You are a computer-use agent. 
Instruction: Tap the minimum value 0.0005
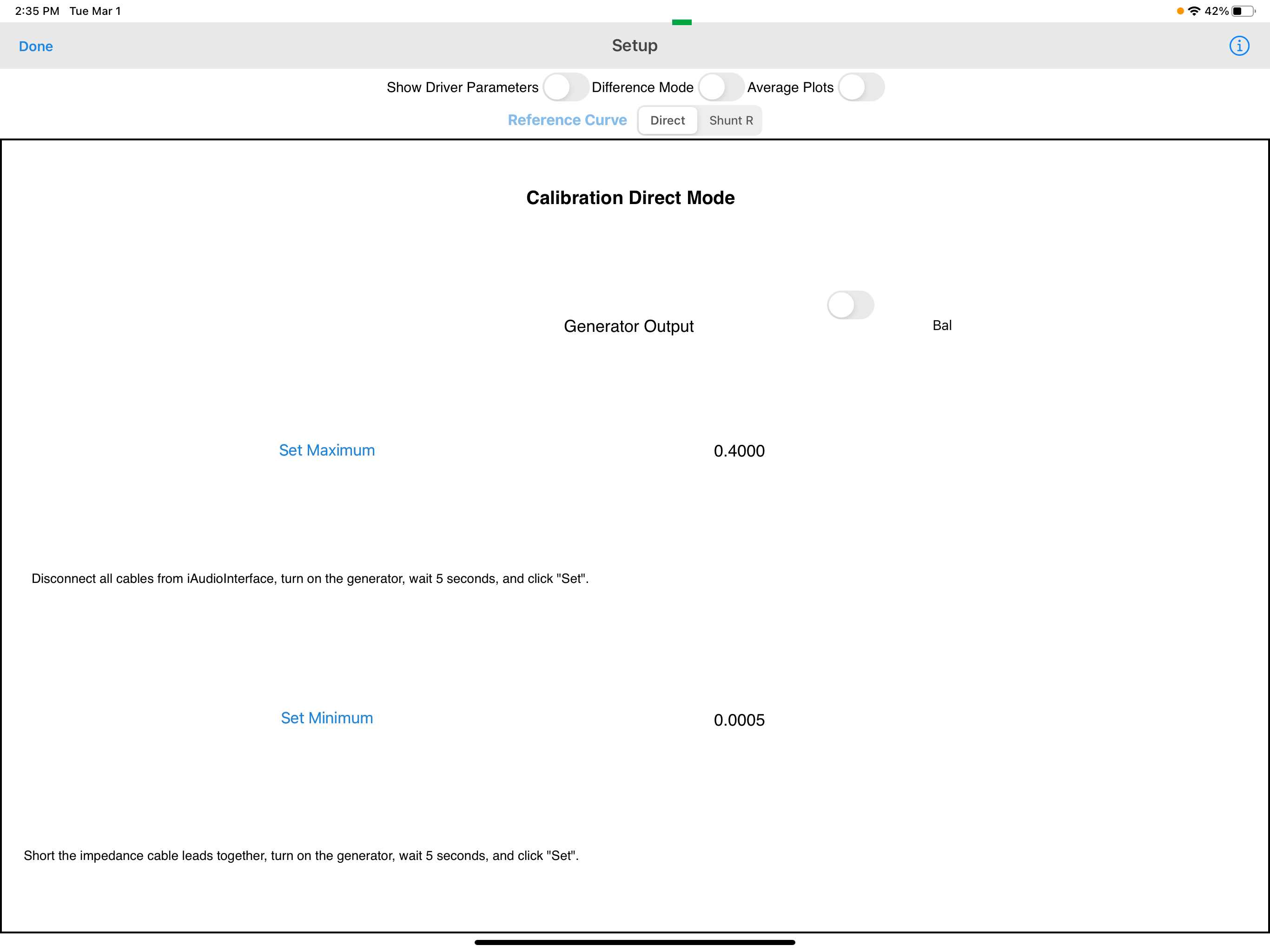[739, 720]
